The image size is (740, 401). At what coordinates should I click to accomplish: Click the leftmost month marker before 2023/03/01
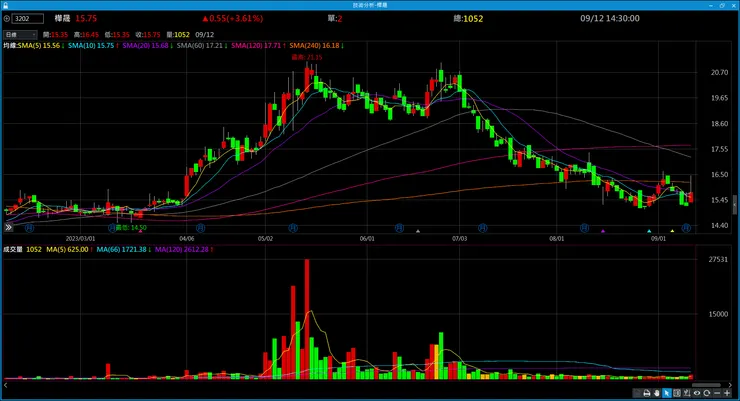point(29,228)
